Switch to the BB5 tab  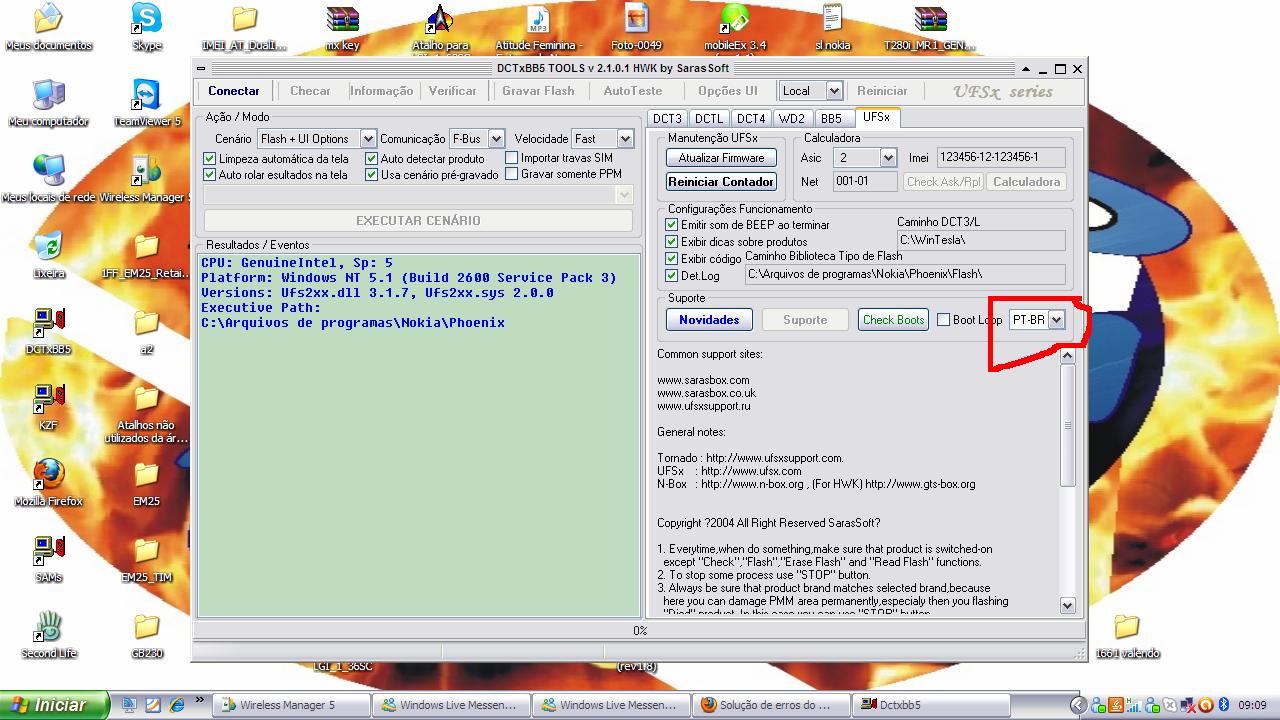pyautogui.click(x=832, y=118)
